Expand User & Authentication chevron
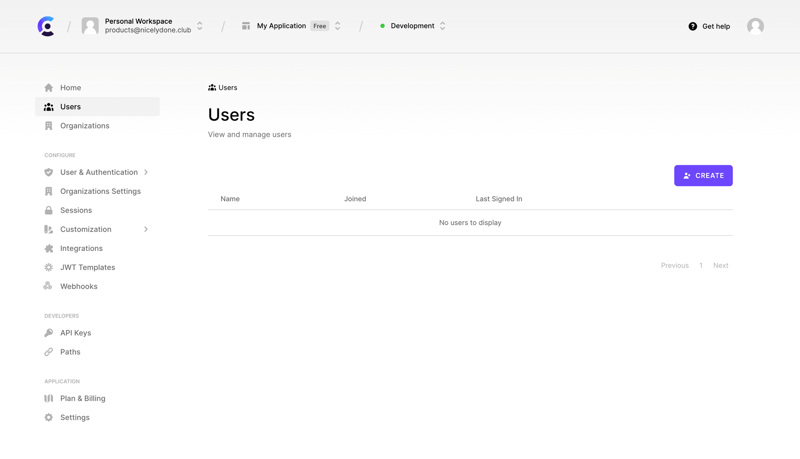 click(x=146, y=172)
